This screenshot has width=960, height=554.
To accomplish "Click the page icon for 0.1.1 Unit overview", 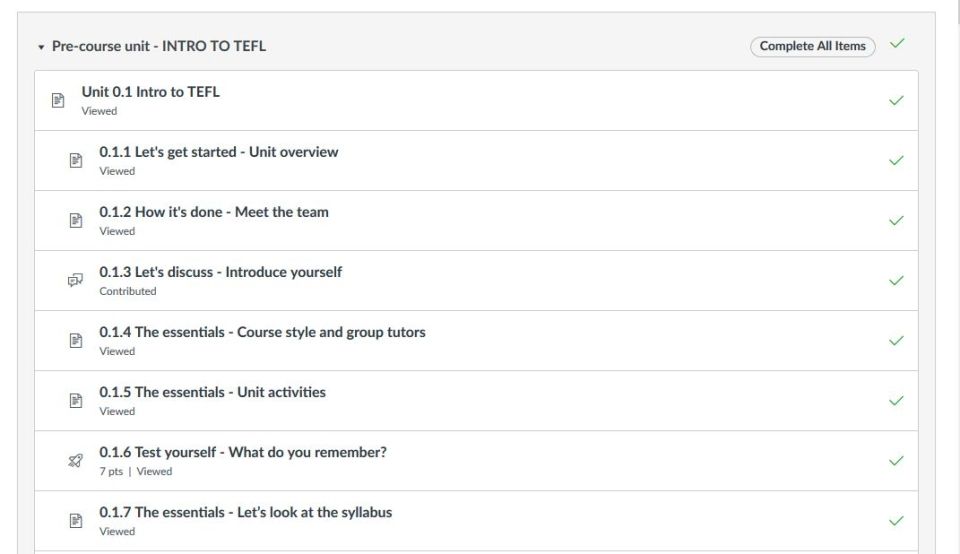I will pyautogui.click(x=76, y=160).
